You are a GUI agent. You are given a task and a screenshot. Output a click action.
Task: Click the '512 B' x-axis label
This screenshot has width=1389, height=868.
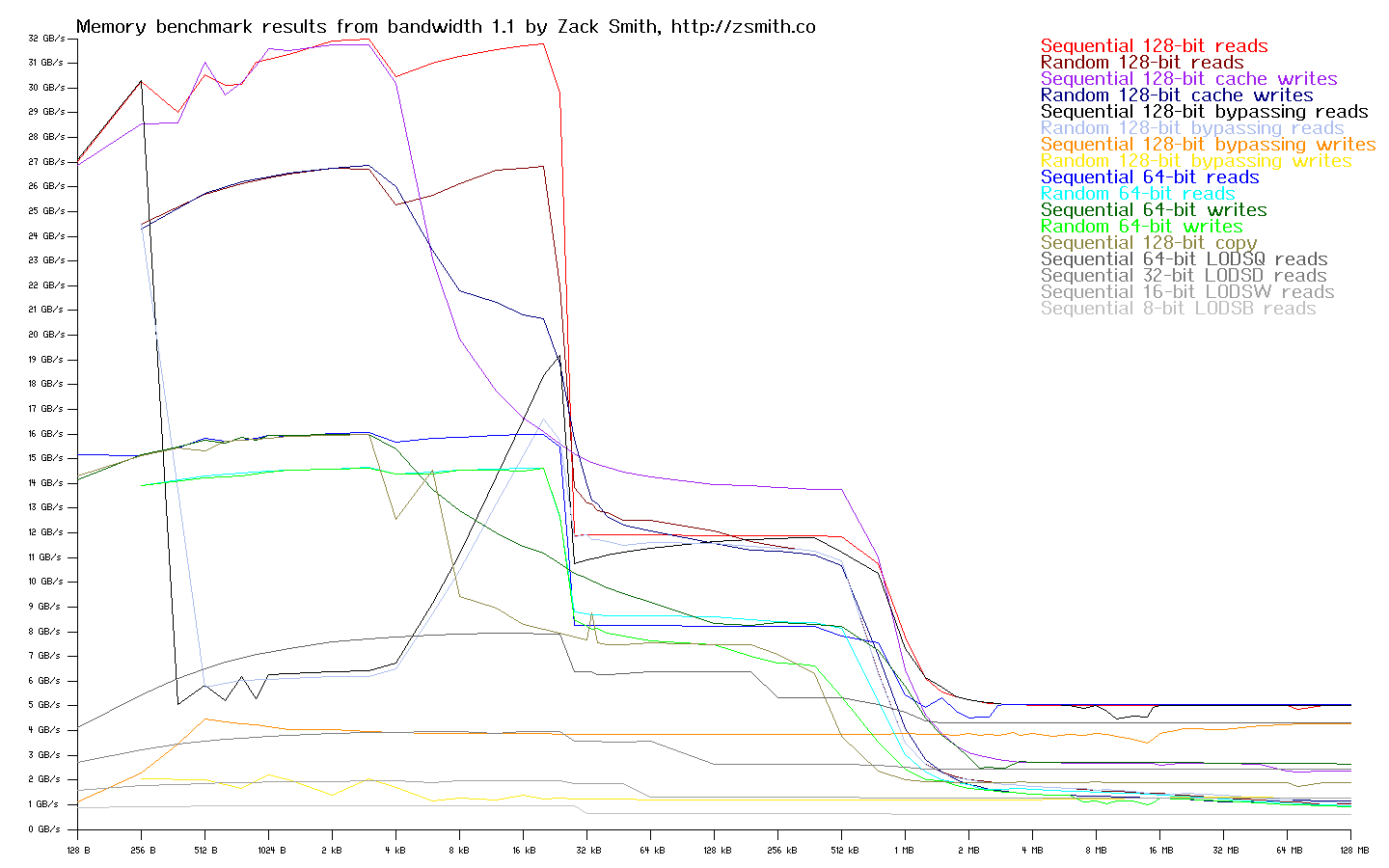click(x=205, y=851)
